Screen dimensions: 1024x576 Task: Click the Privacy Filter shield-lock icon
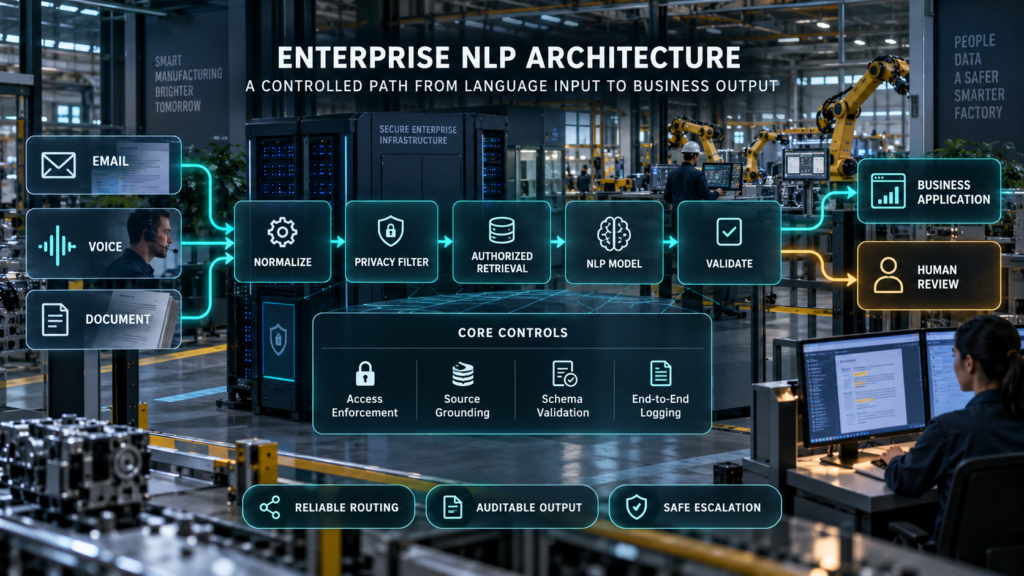(391, 231)
